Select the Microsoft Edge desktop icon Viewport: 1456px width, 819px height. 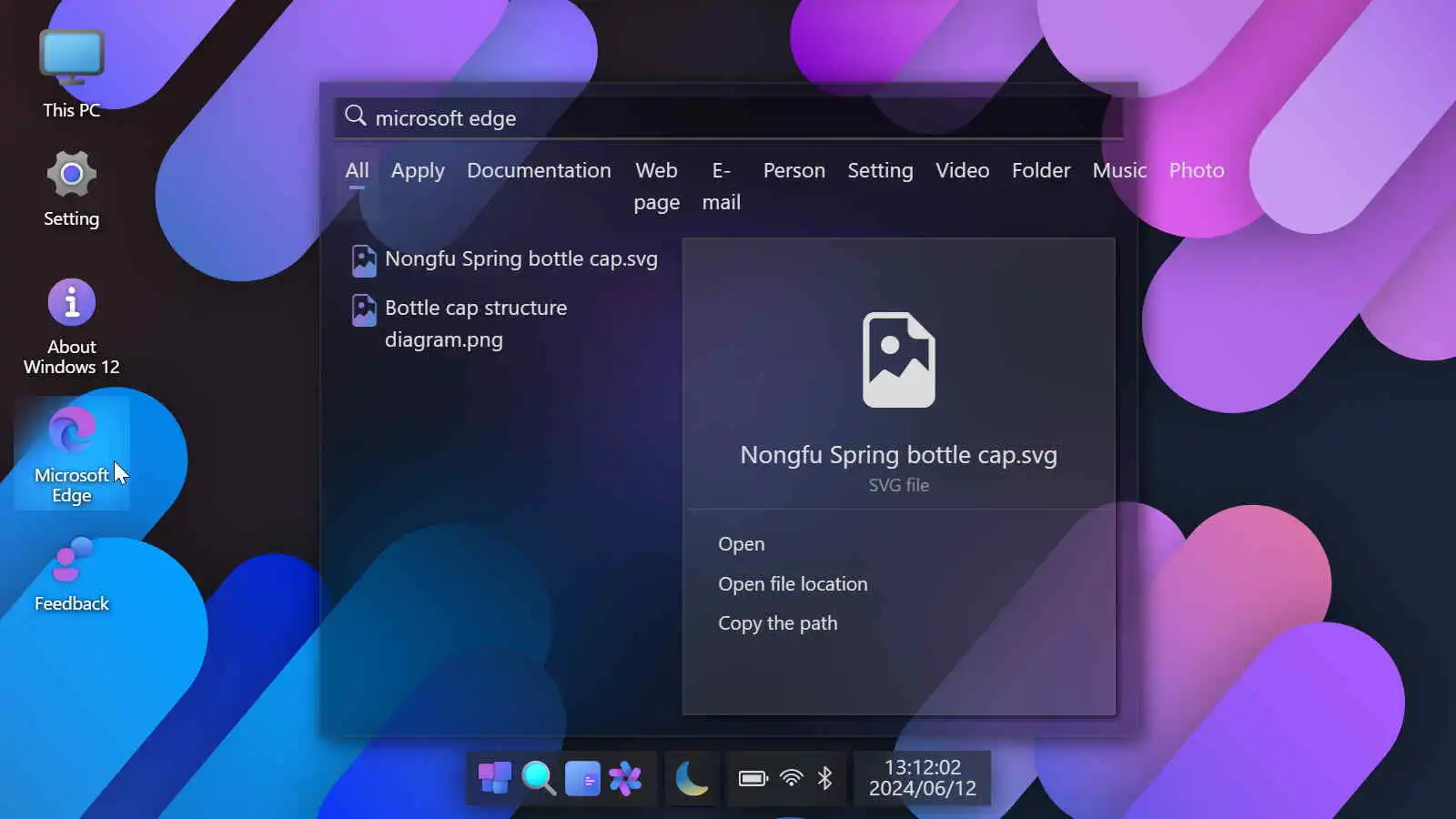[x=71, y=453]
